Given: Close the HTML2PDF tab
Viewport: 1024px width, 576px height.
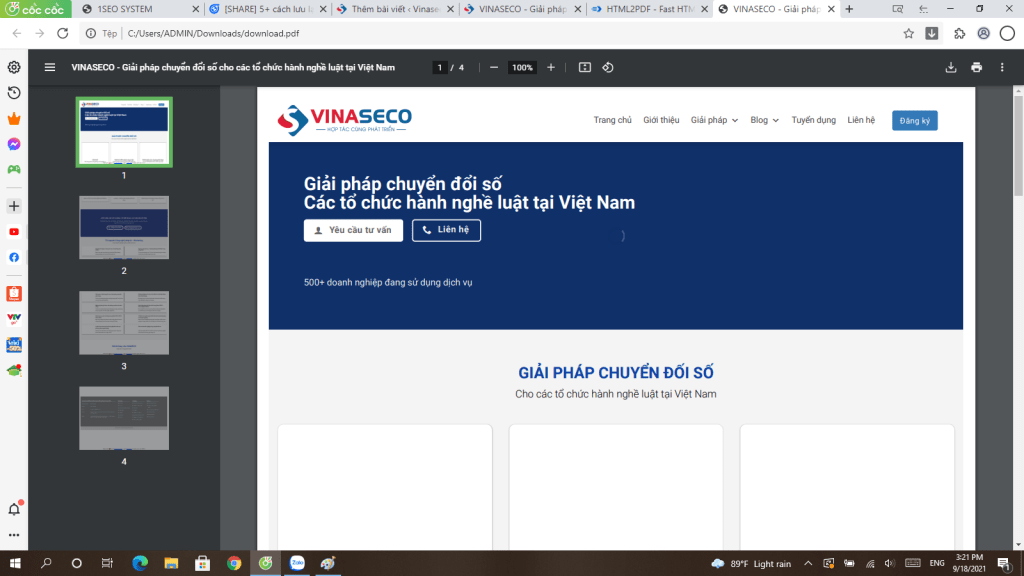Looking at the screenshot, I should pos(704,9).
